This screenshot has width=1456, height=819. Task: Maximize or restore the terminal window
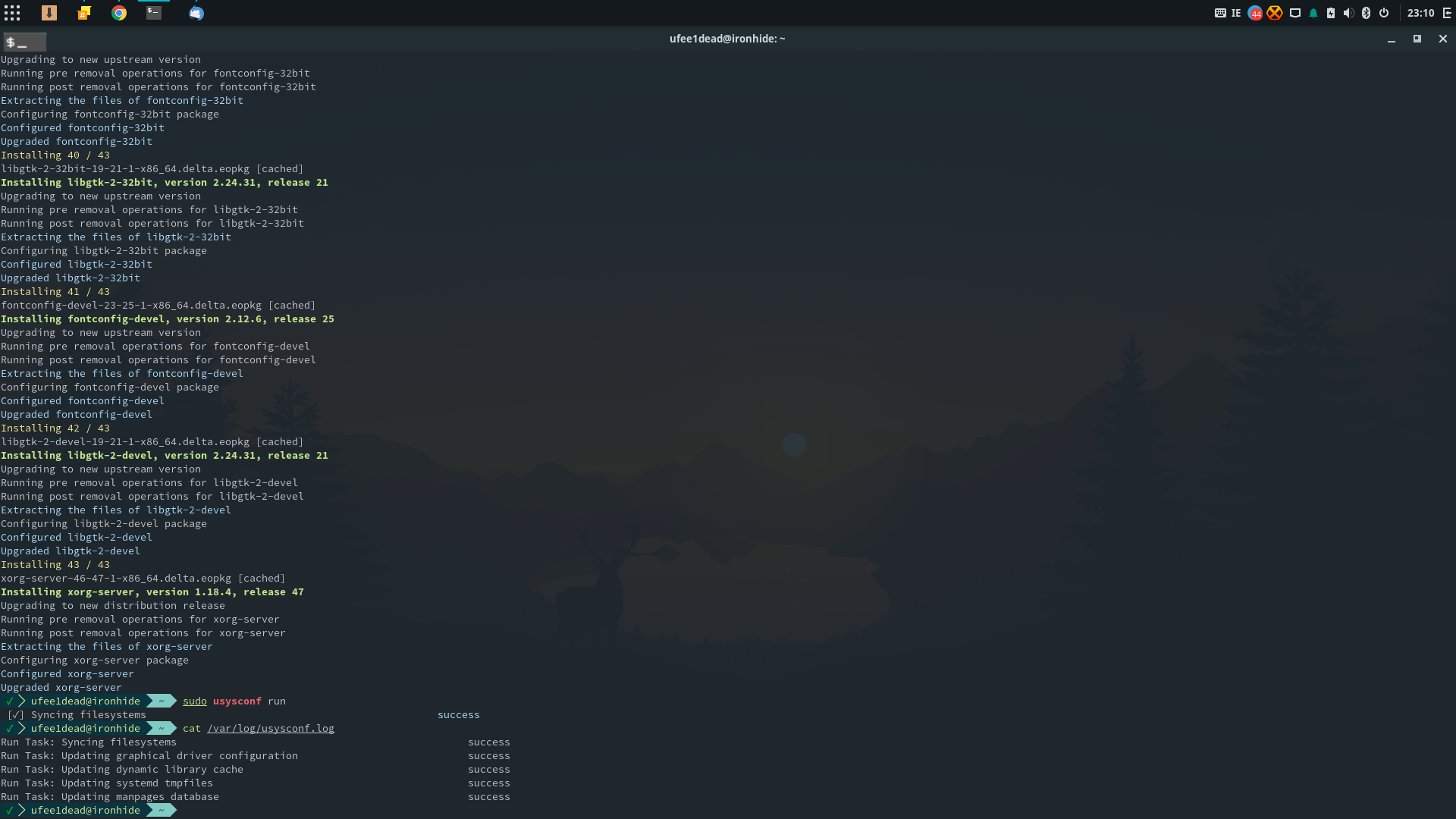[x=1417, y=39]
